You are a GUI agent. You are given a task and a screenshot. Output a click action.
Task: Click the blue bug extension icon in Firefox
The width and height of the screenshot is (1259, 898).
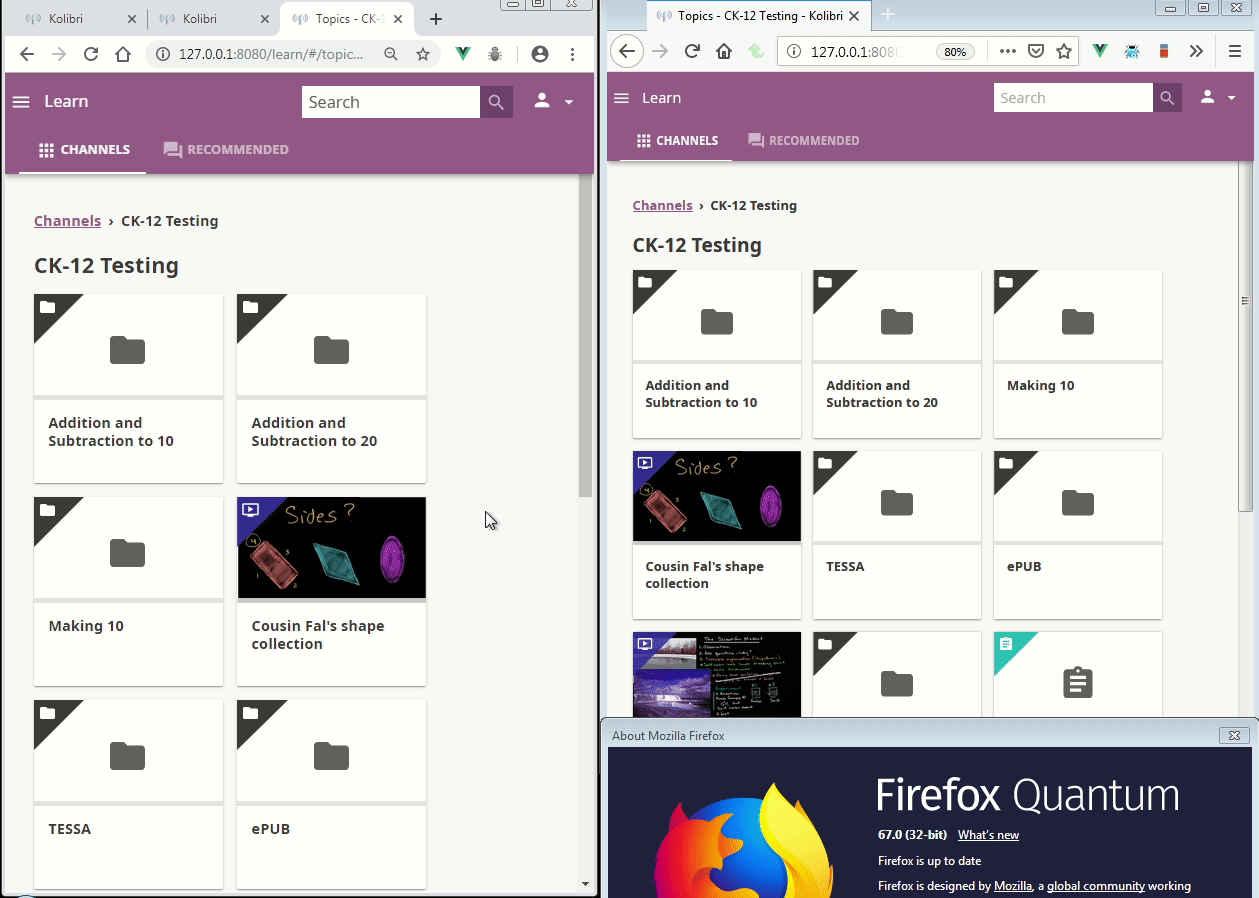pyautogui.click(x=1132, y=51)
